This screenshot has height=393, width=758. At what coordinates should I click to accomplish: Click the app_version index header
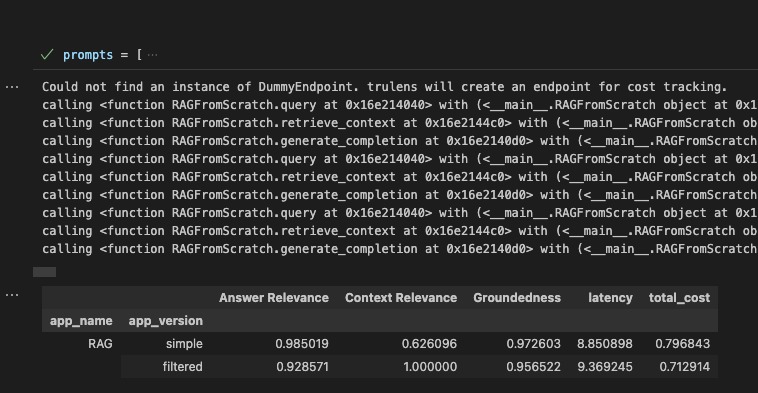coord(165,321)
